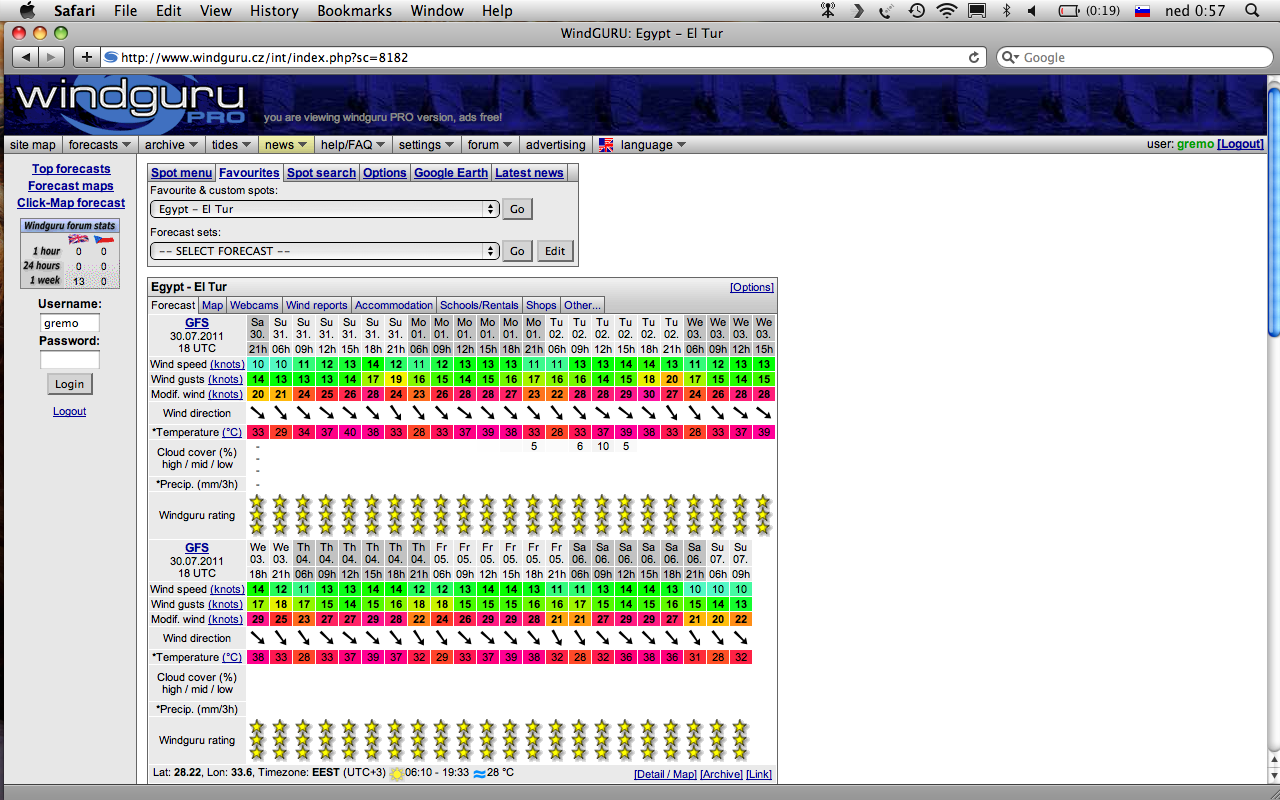The image size is (1280, 800).
Task: Click the water temperature wave icon
Action: [x=479, y=774]
